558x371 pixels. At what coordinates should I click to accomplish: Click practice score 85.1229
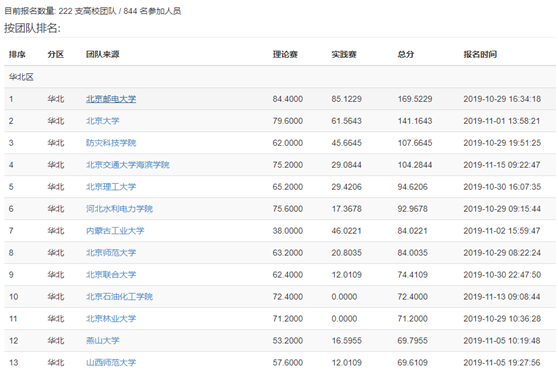click(x=347, y=99)
